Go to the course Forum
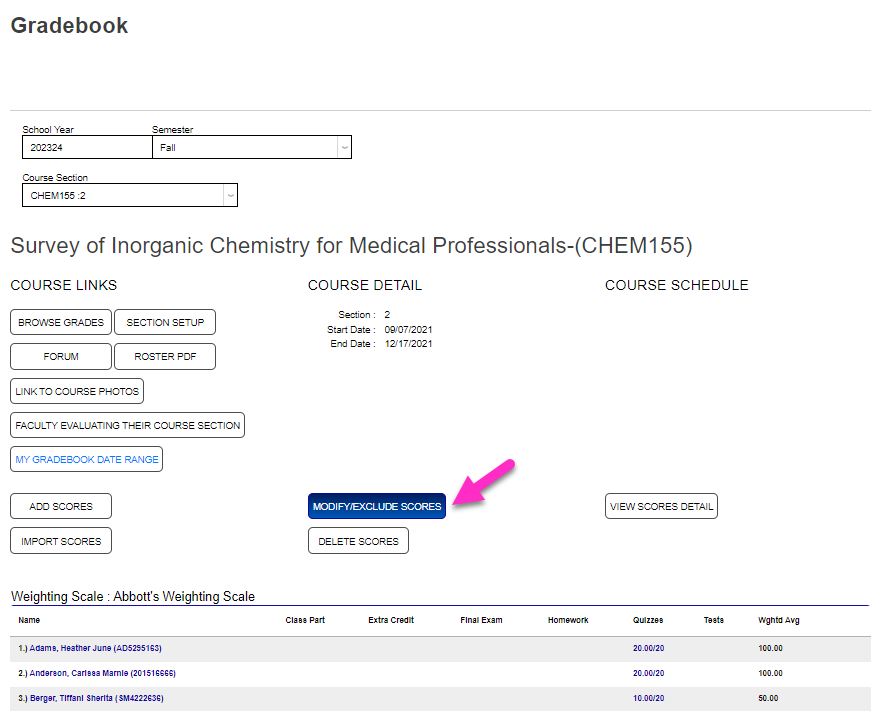Image resolution: width=880 pixels, height=716 pixels. tap(60, 356)
